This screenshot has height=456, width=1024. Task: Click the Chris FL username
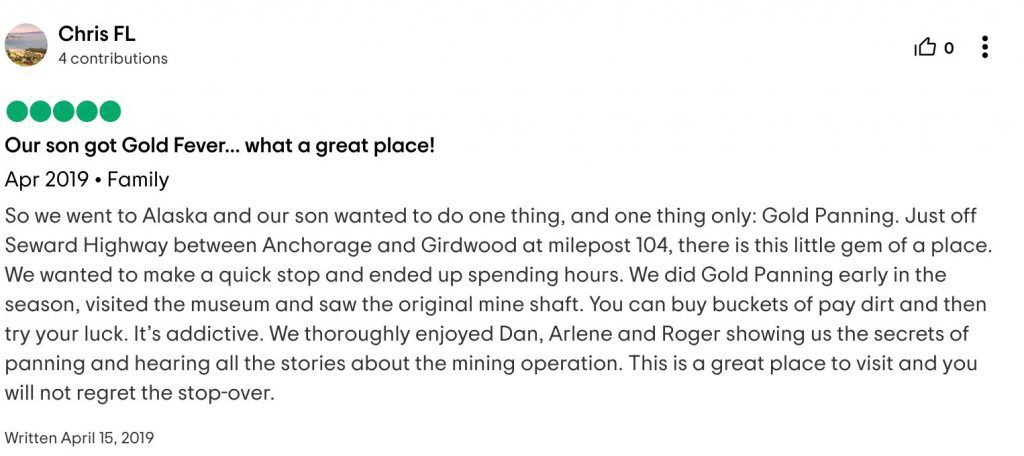coord(97,33)
